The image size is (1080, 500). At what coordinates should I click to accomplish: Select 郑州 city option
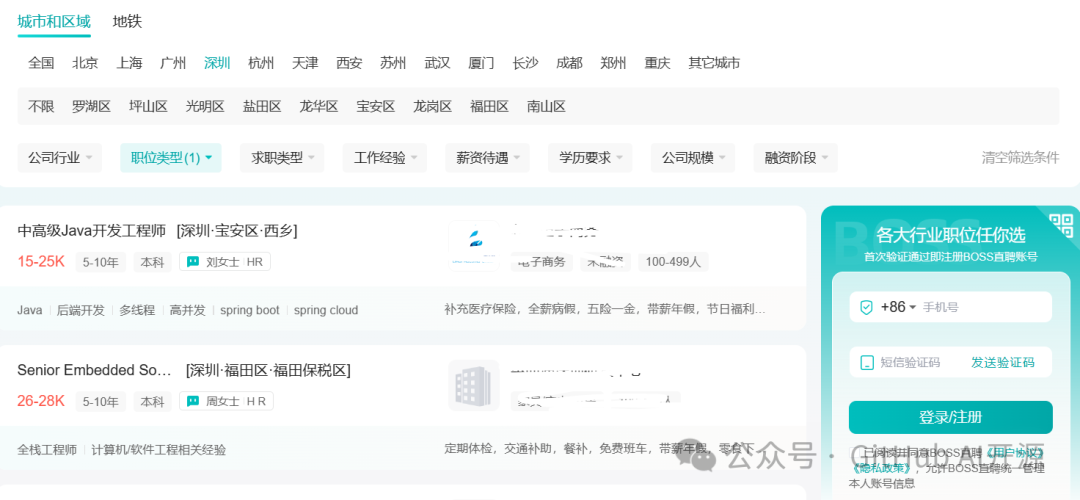click(x=614, y=63)
